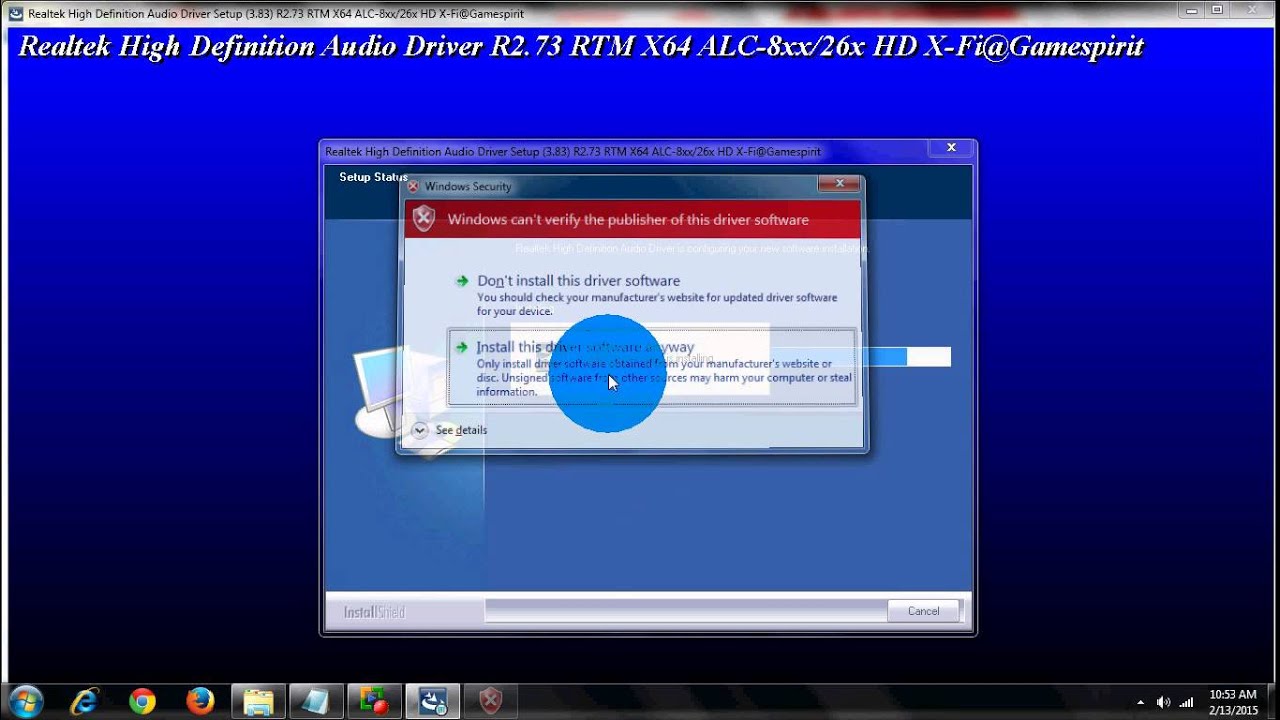
Task: Launch Mozilla Firefox from taskbar
Action: pos(200,701)
